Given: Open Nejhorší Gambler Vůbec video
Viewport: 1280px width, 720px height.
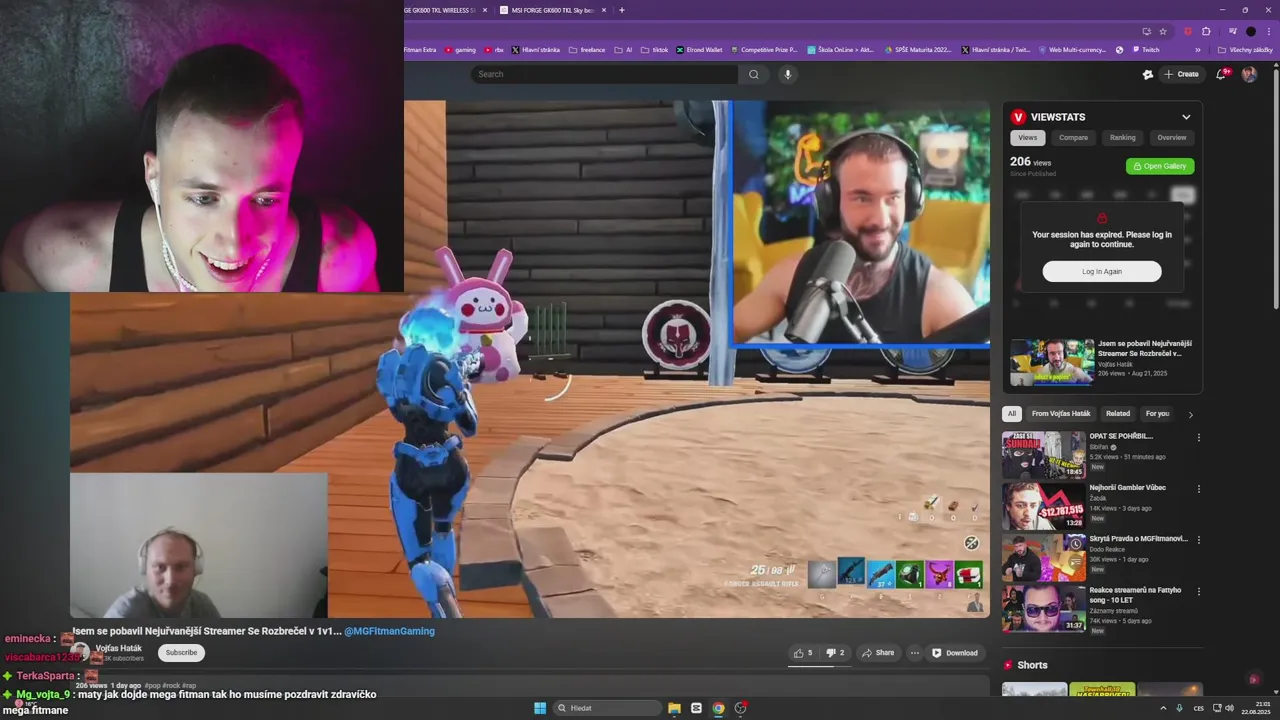Looking at the screenshot, I should click(1044, 506).
